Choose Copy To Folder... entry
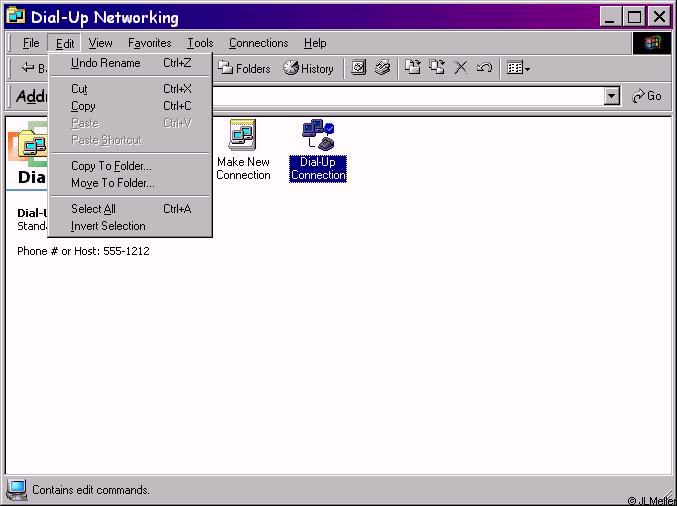 pos(130,166)
